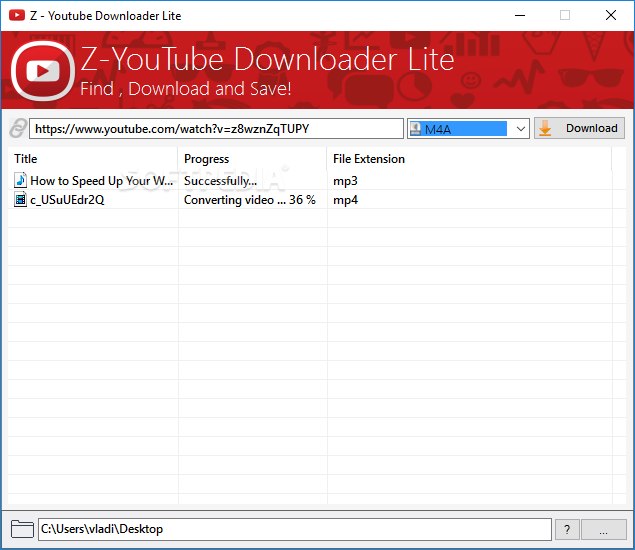Image resolution: width=635 pixels, height=550 pixels.
Task: Click the link chain icon beside URL field
Action: click(18, 128)
